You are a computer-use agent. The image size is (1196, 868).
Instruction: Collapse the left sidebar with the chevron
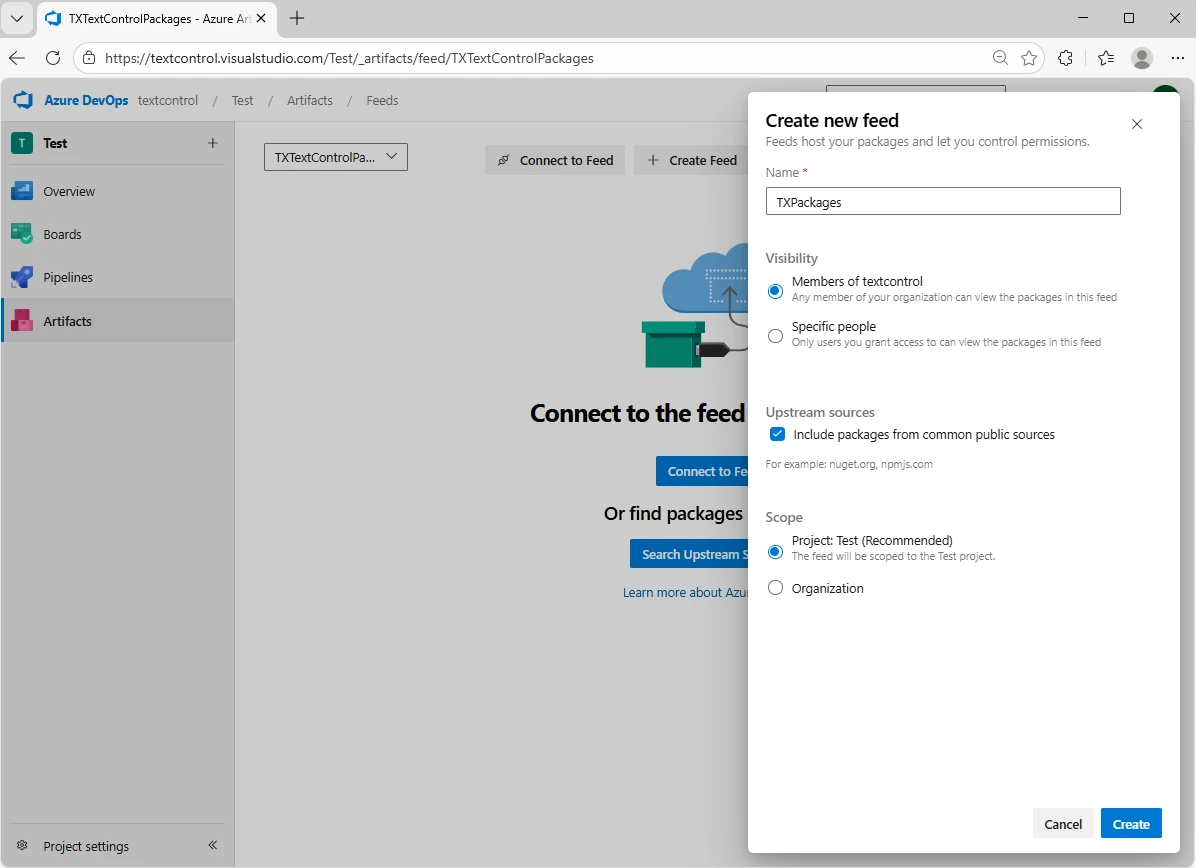tap(212, 845)
